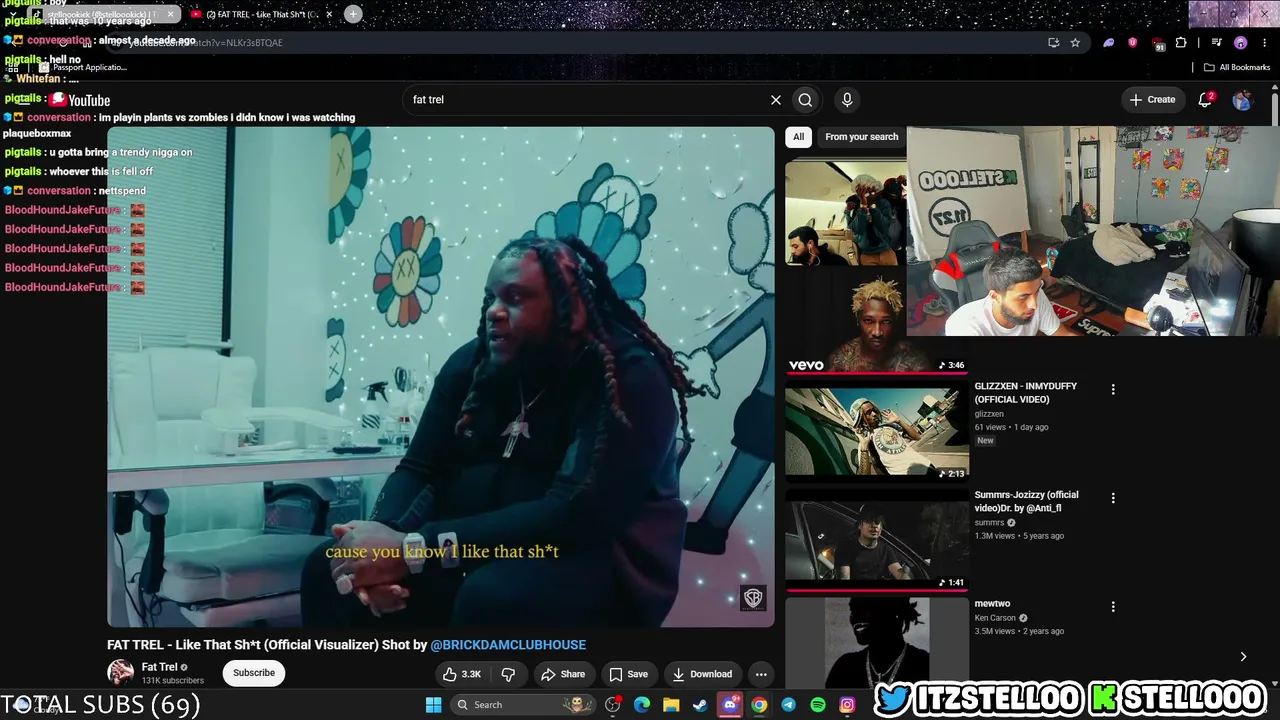Open the Summrs-Jozizzy video thumbnail

877,541
